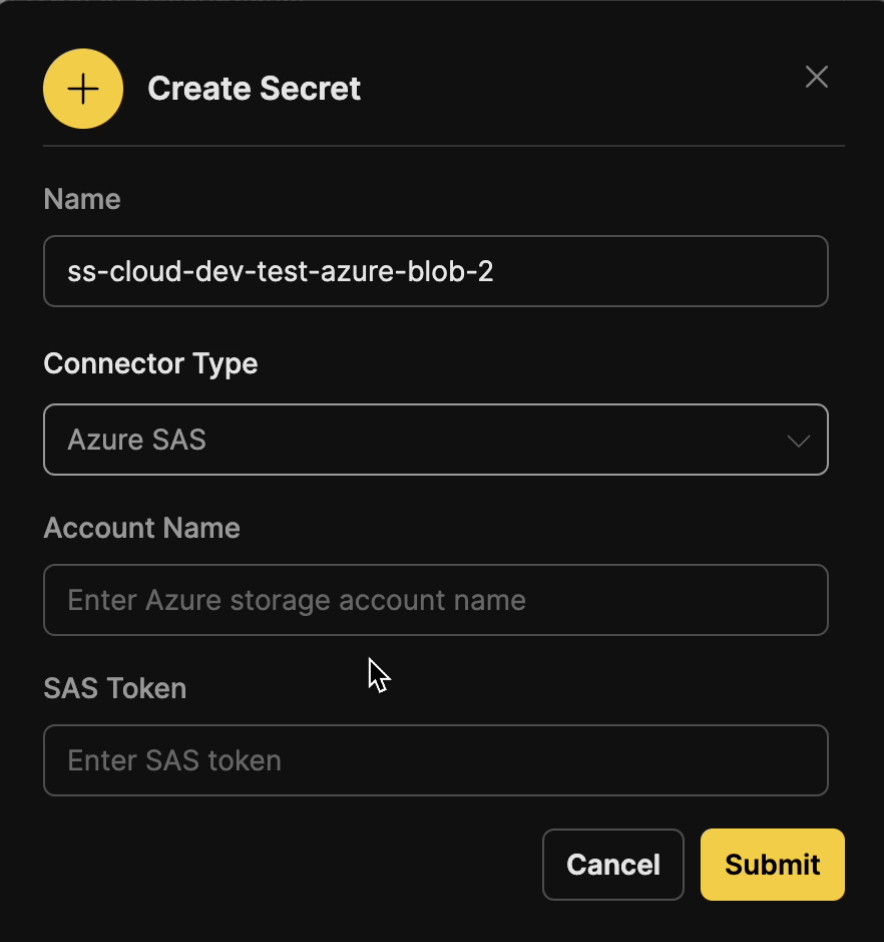The height and width of the screenshot is (942, 884).
Task: Click the divider line below the header
Action: tap(444, 146)
